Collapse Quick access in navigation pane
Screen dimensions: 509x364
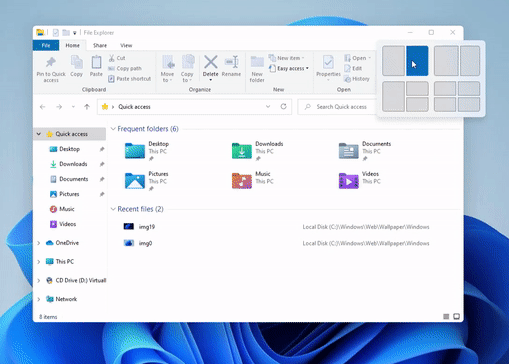click(x=39, y=134)
